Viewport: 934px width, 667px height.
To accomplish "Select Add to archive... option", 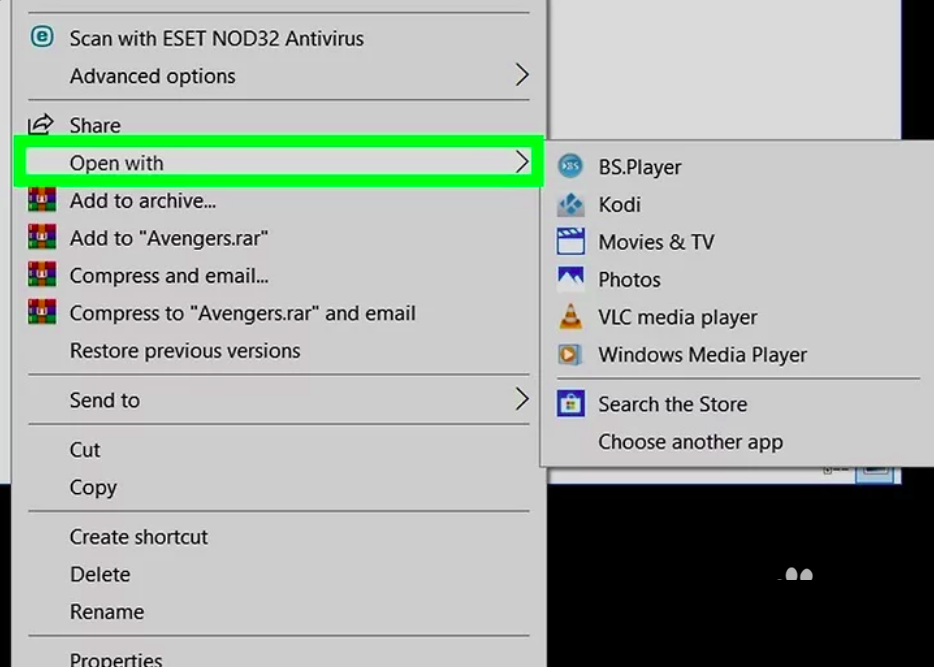I will tap(279, 201).
